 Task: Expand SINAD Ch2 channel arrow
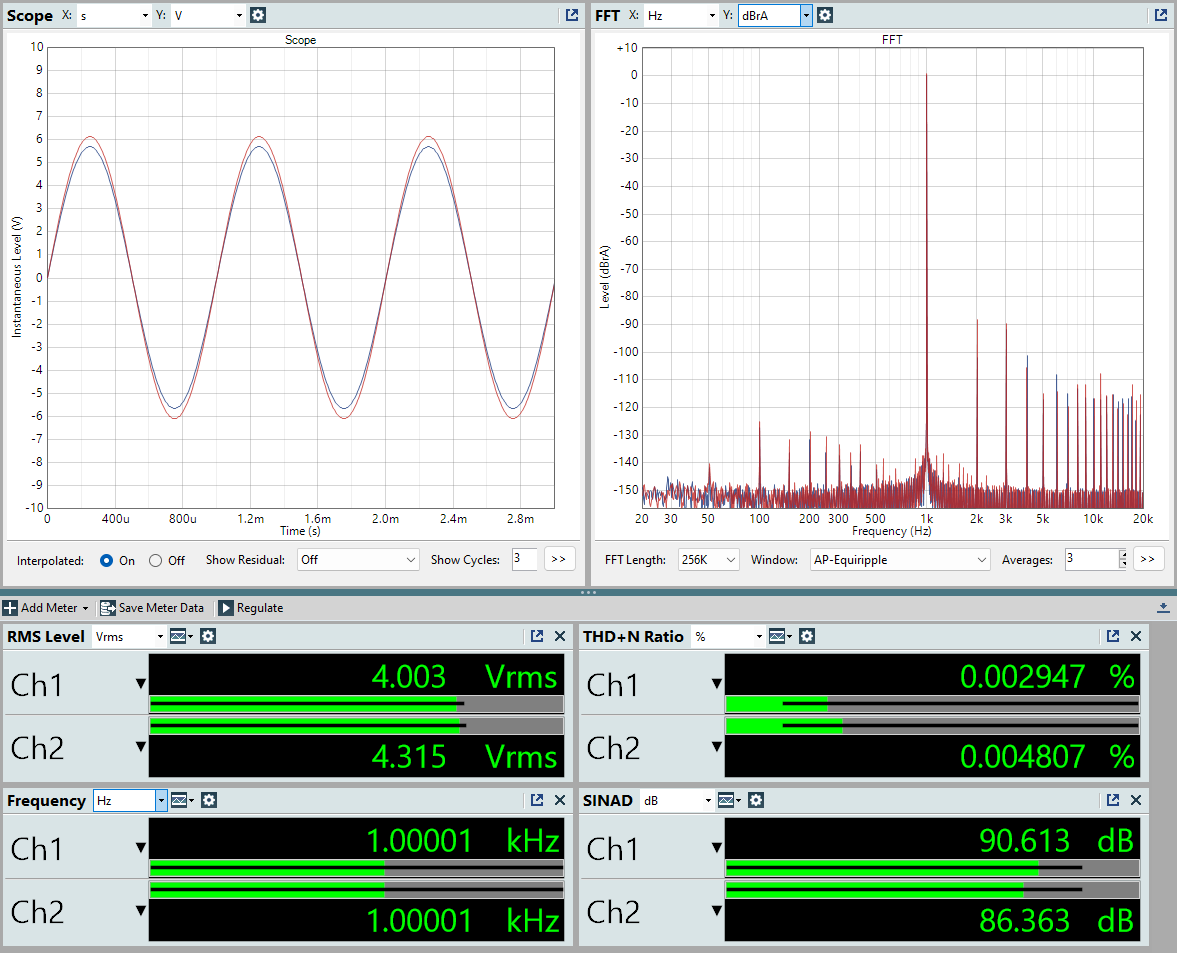pyautogui.click(x=717, y=911)
